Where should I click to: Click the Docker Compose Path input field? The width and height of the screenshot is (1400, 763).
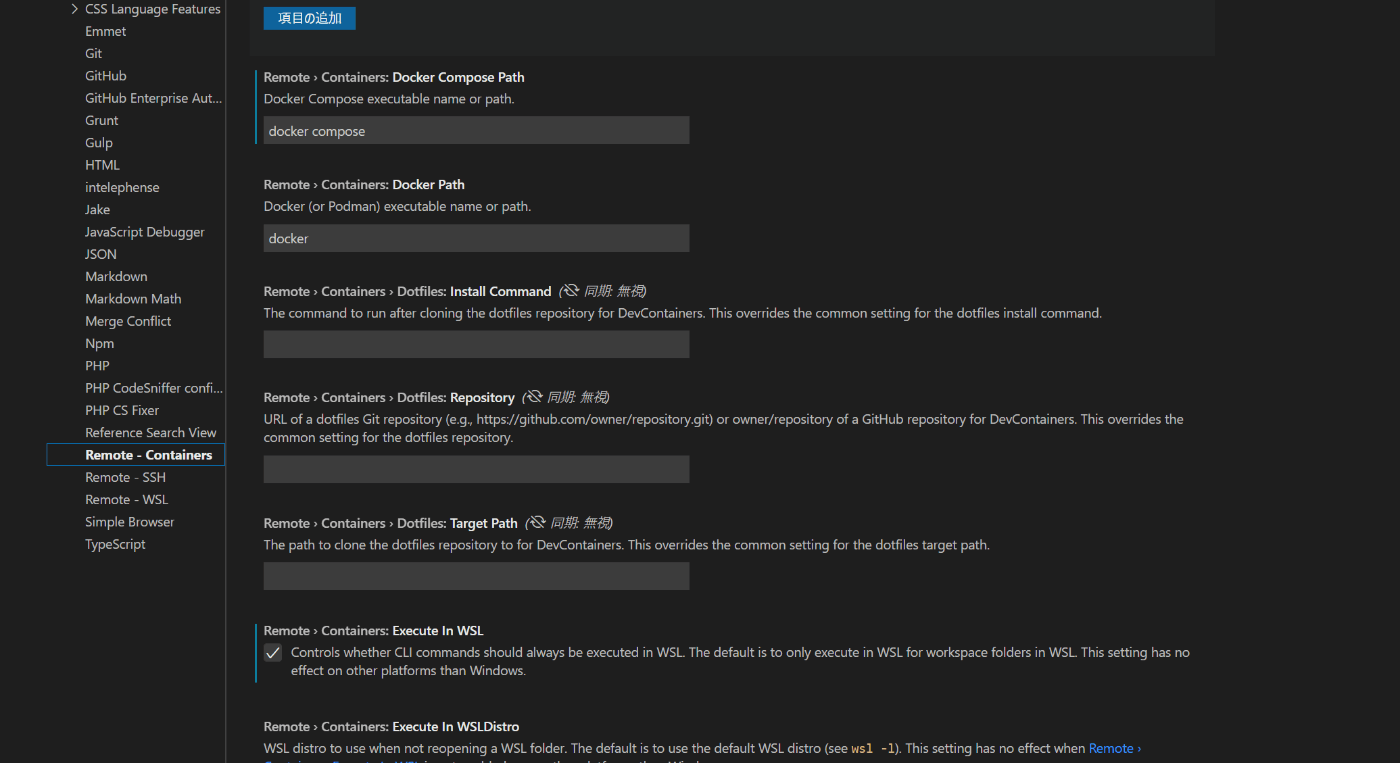[x=476, y=131]
